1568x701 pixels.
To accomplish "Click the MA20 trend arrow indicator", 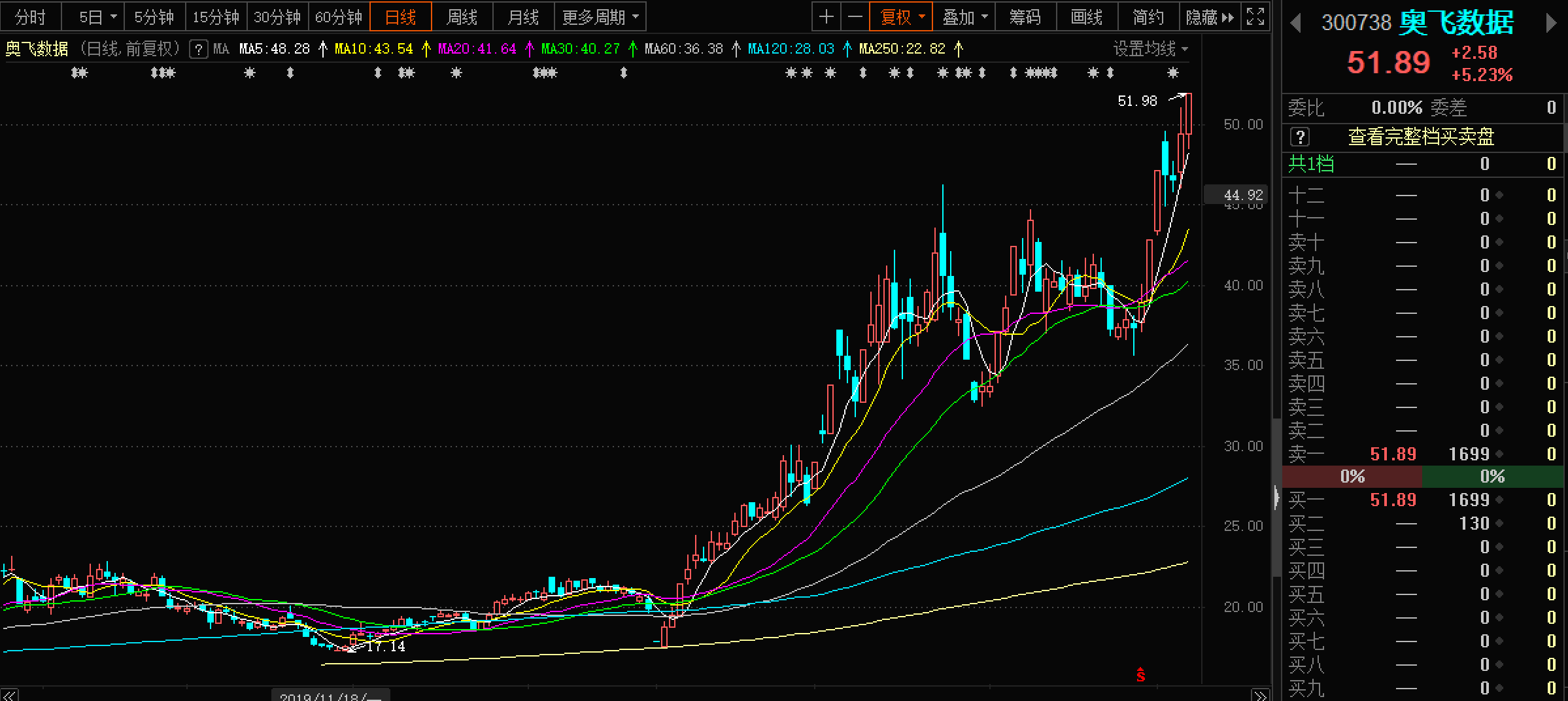I will coord(530,48).
